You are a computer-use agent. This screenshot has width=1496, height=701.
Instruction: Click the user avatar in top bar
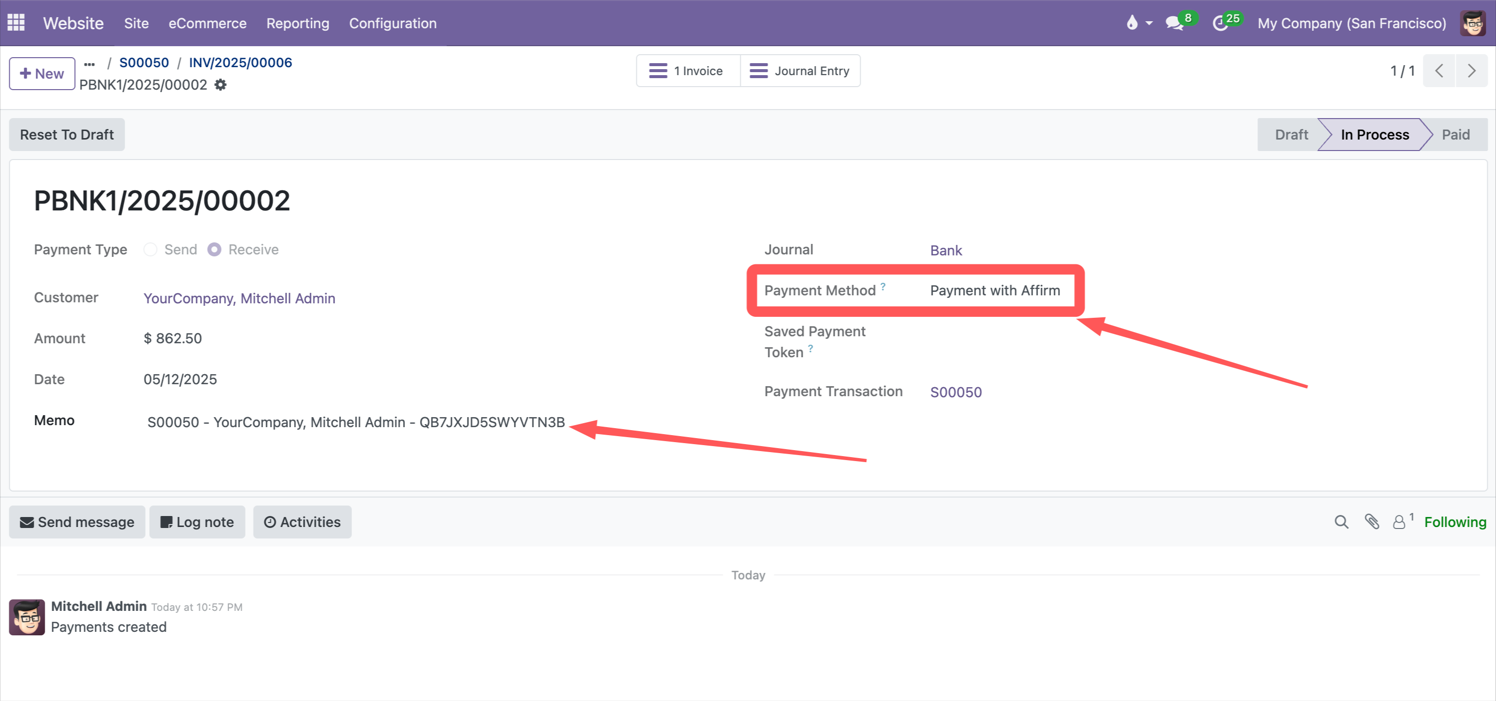click(x=1473, y=22)
